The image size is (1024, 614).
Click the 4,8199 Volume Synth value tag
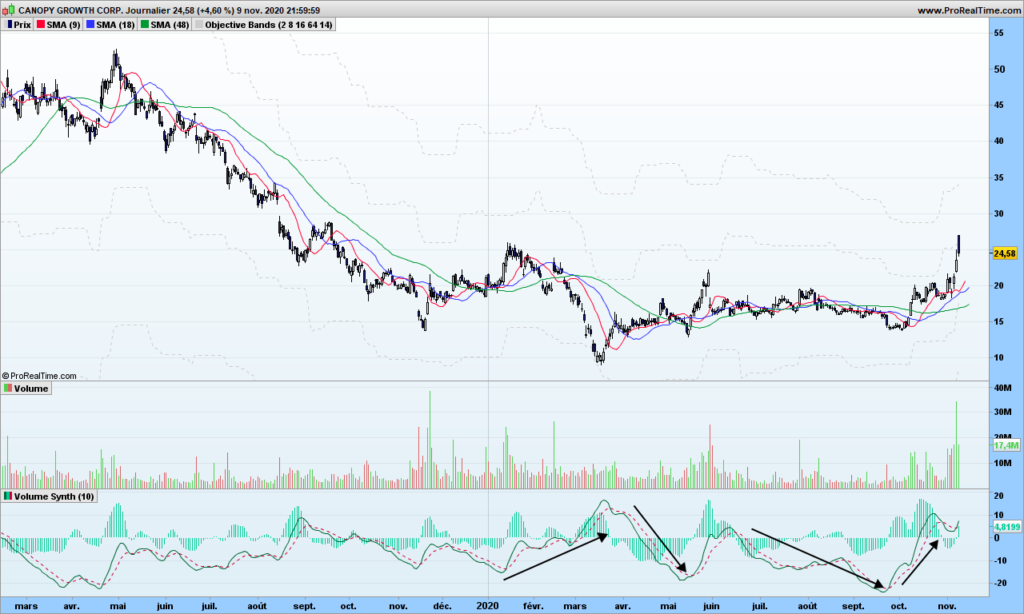(1006, 526)
